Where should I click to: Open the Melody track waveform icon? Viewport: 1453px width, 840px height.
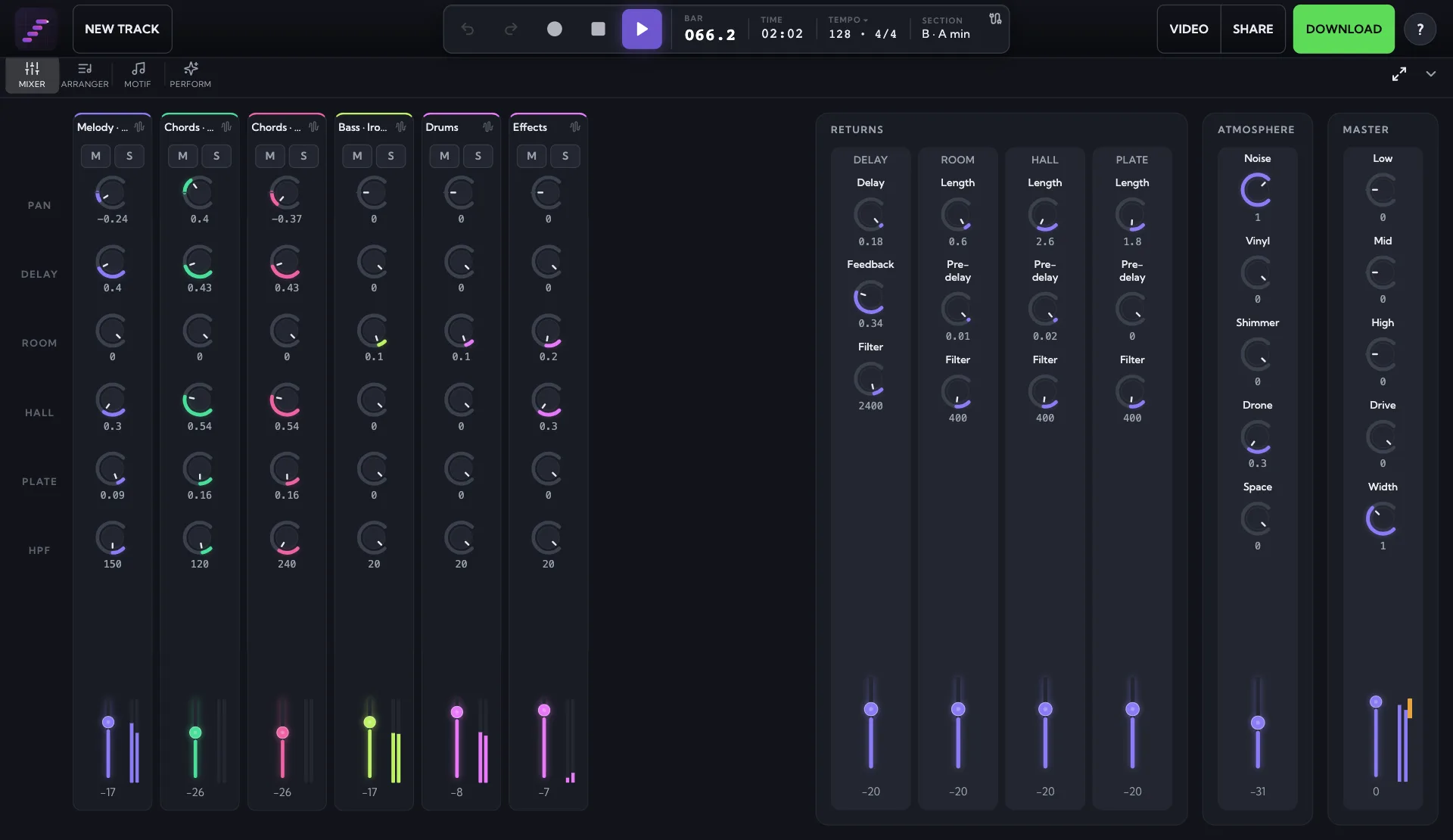[139, 127]
